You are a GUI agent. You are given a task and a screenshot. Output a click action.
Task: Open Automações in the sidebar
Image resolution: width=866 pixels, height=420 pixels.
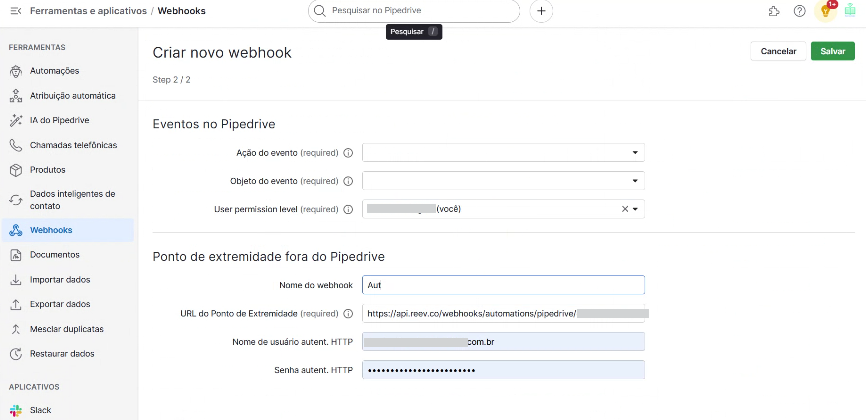(54, 71)
